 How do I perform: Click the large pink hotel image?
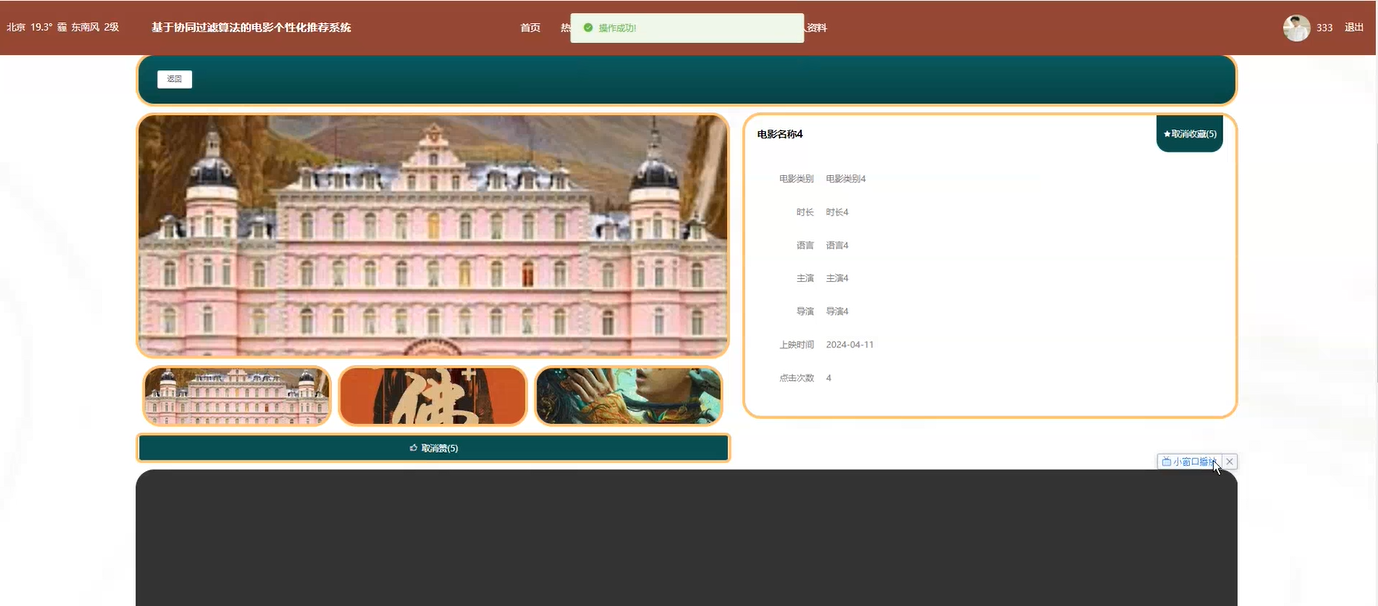pyautogui.click(x=433, y=236)
